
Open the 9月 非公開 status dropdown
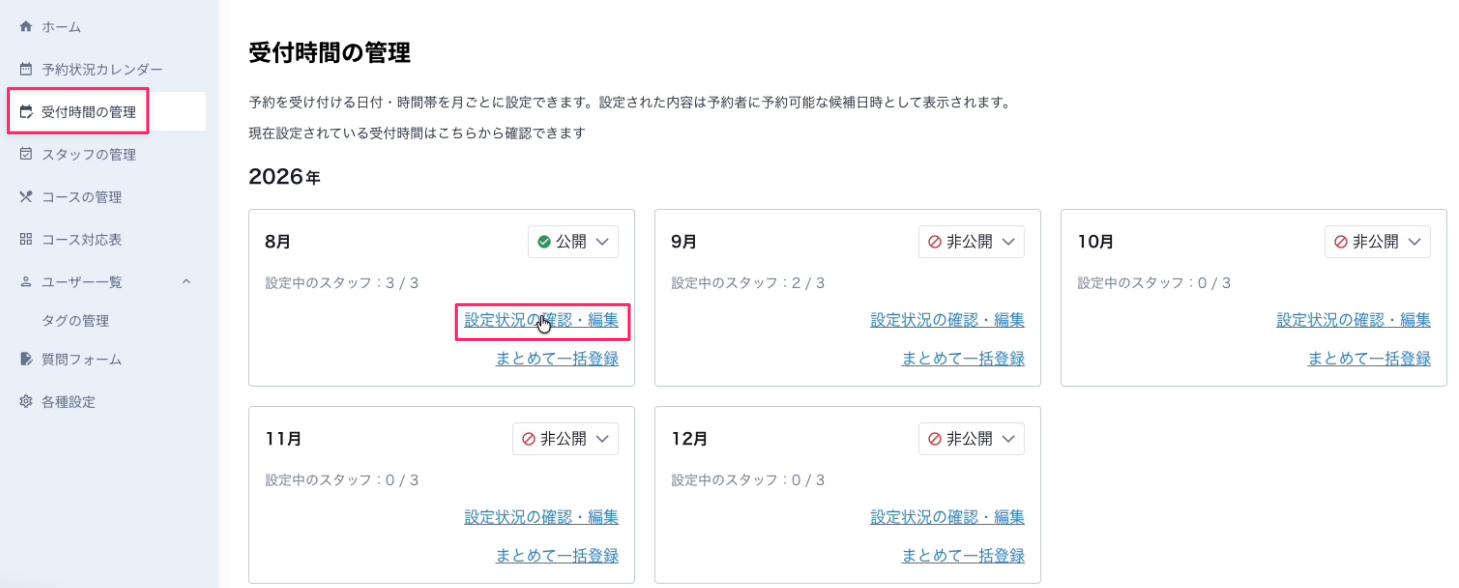971,242
